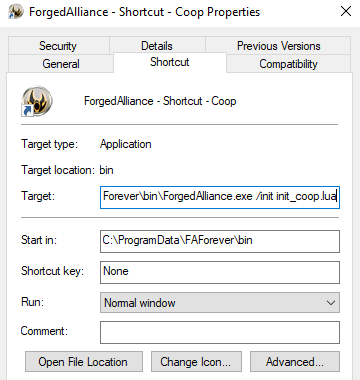Switch to the Security tab
Screen dimensions: 360x380
59,46
